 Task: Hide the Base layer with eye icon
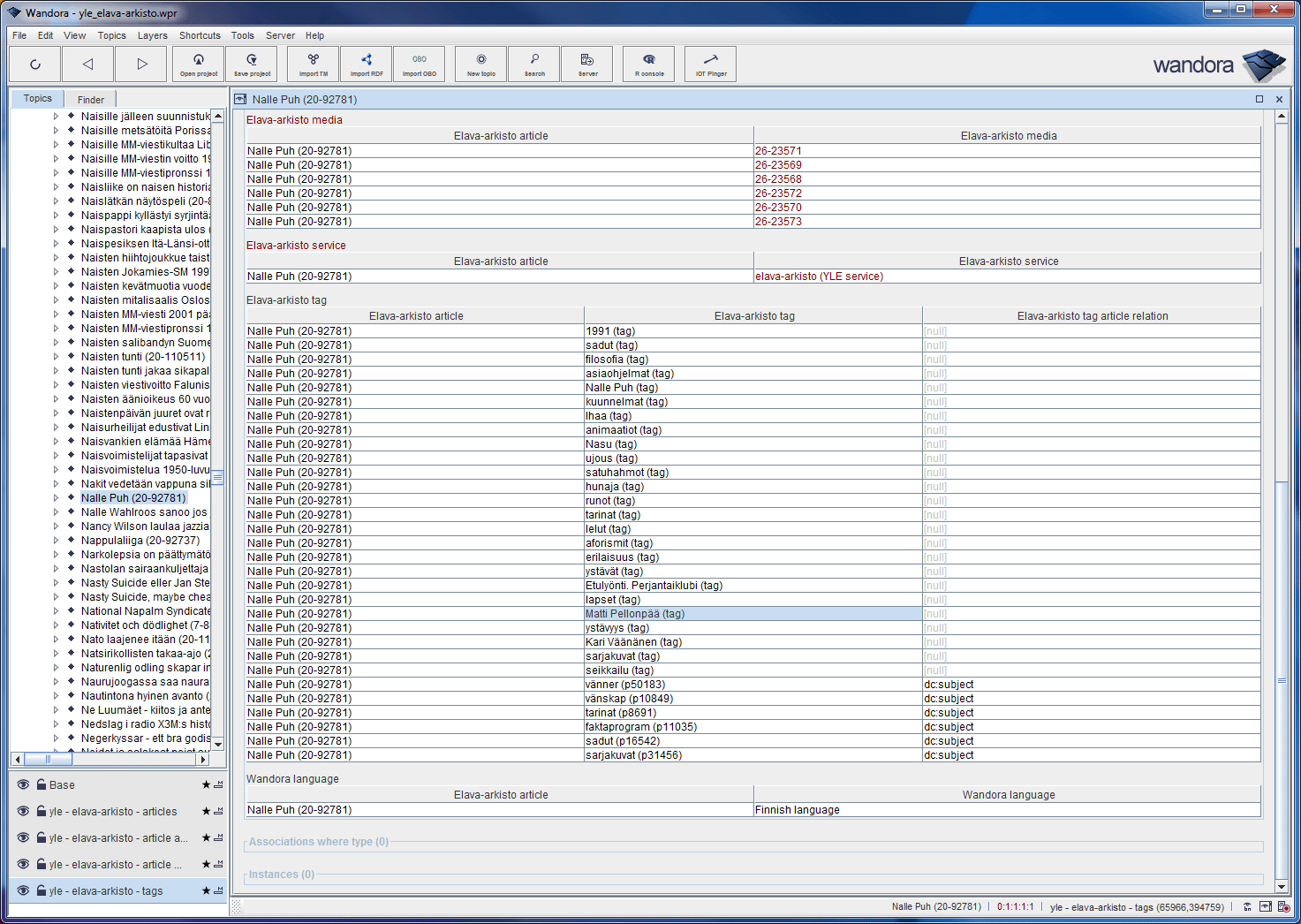(24, 784)
